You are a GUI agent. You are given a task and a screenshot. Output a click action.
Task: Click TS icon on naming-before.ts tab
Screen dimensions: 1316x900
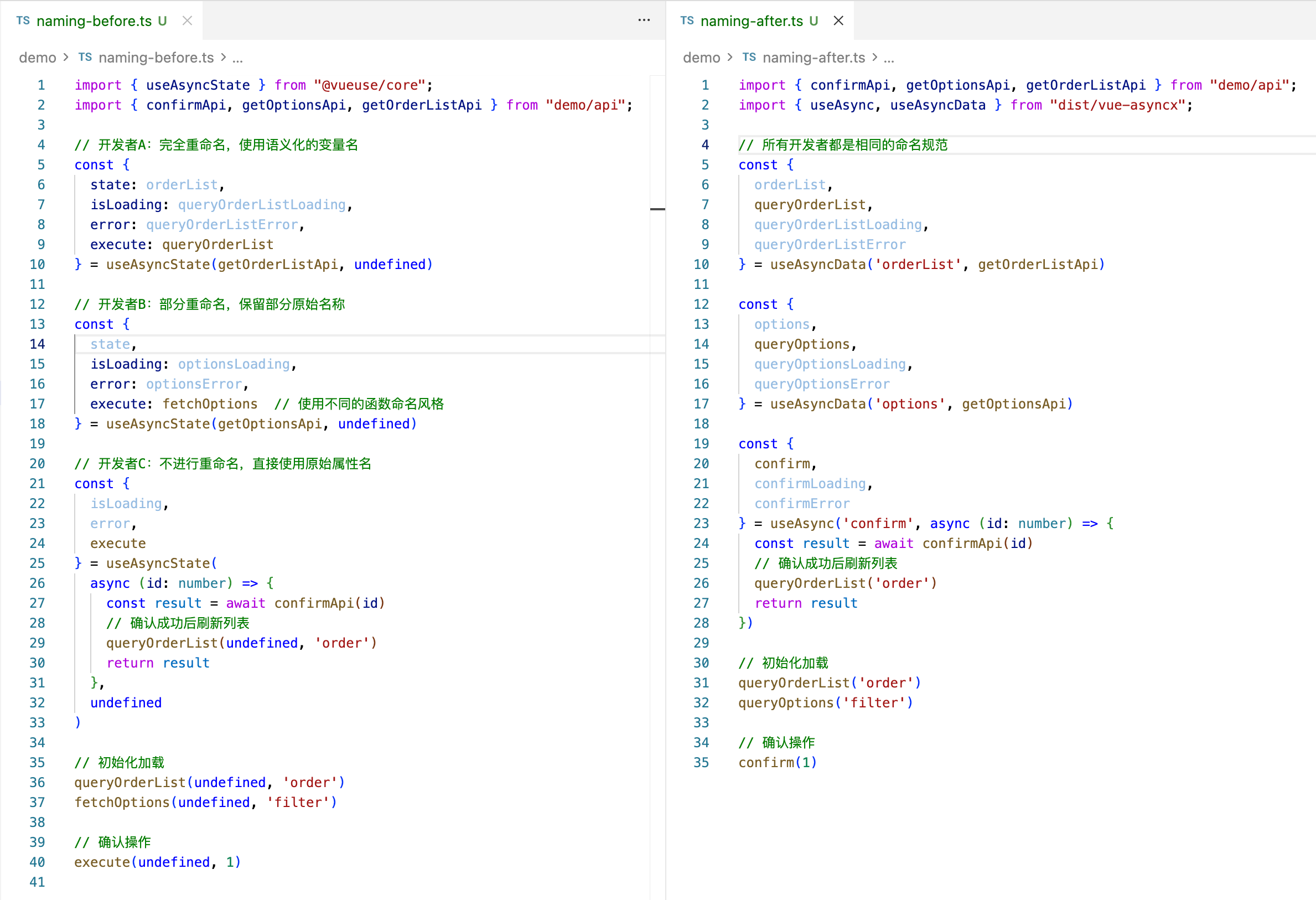tap(23, 21)
